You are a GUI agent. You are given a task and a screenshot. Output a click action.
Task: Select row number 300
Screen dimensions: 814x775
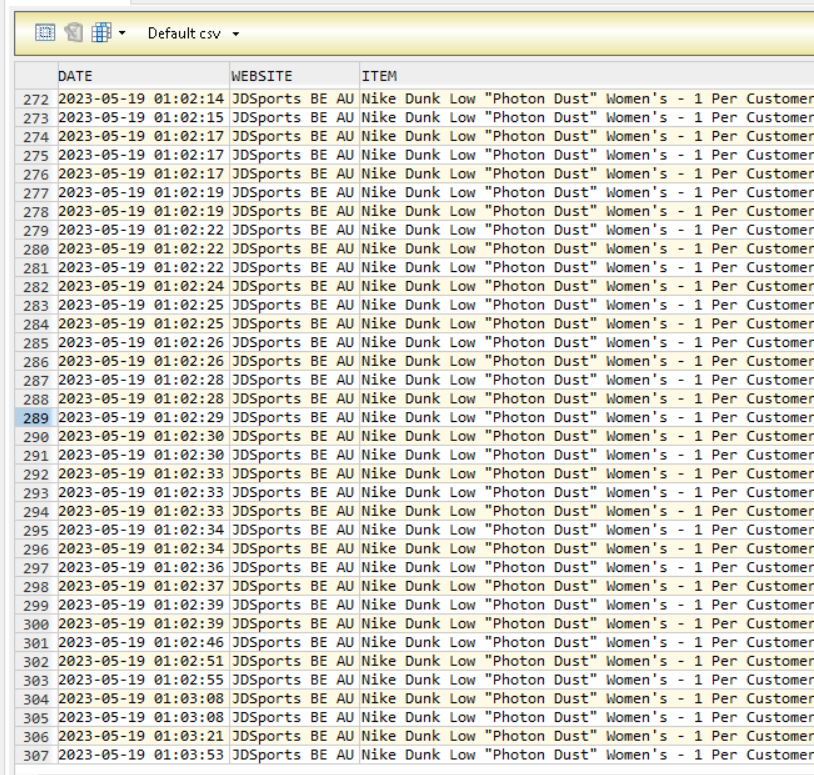pyautogui.click(x=36, y=624)
